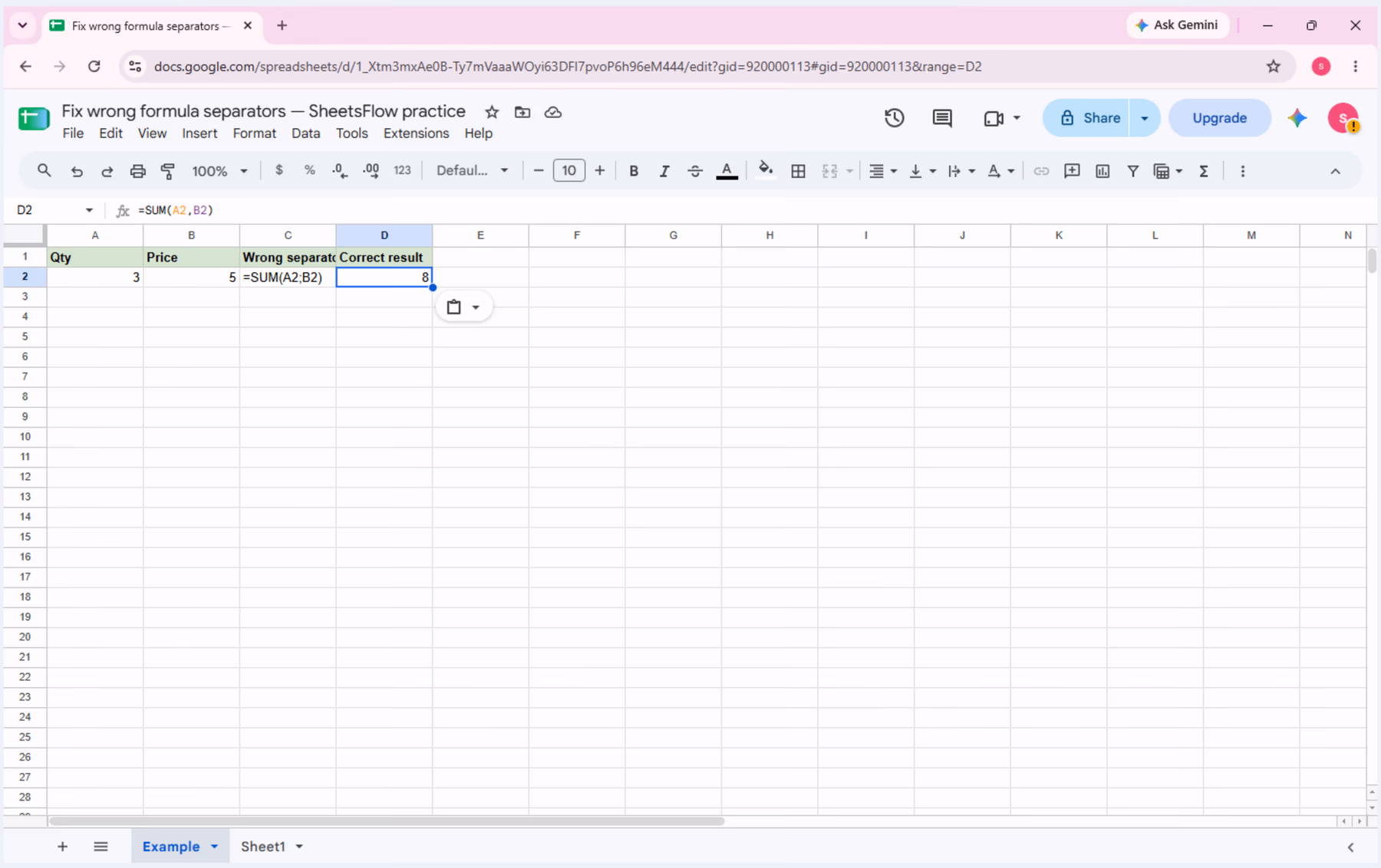Viewport: 1381px width, 868px height.
Task: Open the File menu
Action: [x=73, y=133]
